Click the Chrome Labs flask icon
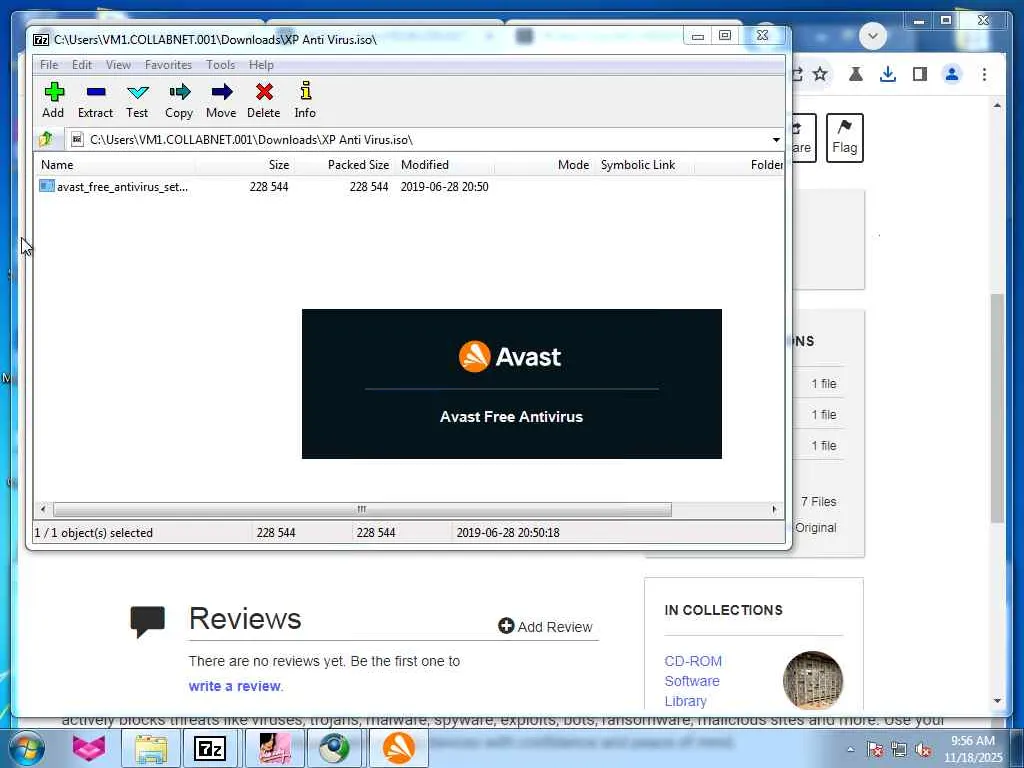Viewport: 1024px width, 768px height. (856, 74)
